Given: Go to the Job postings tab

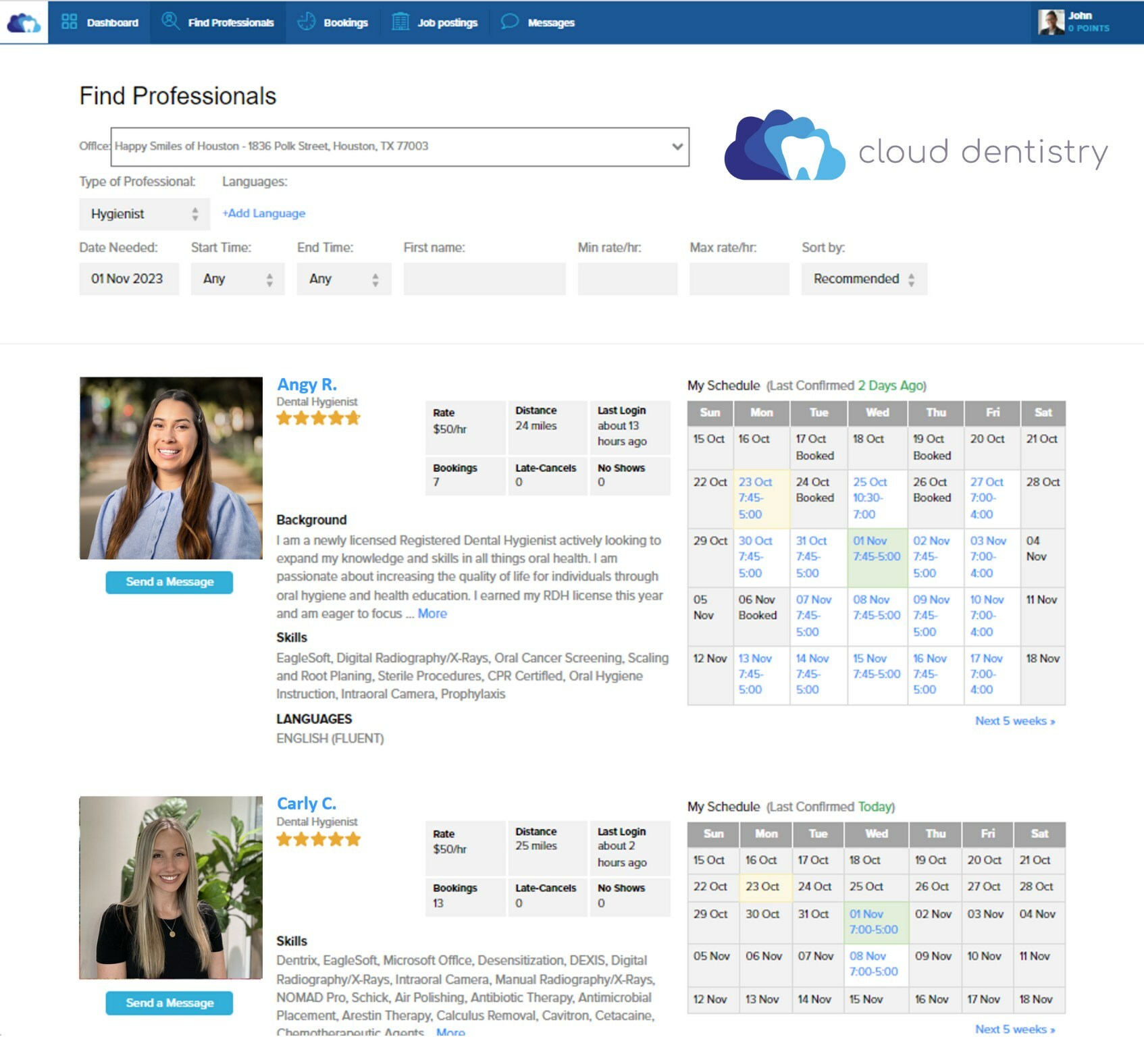Looking at the screenshot, I should coord(434,22).
